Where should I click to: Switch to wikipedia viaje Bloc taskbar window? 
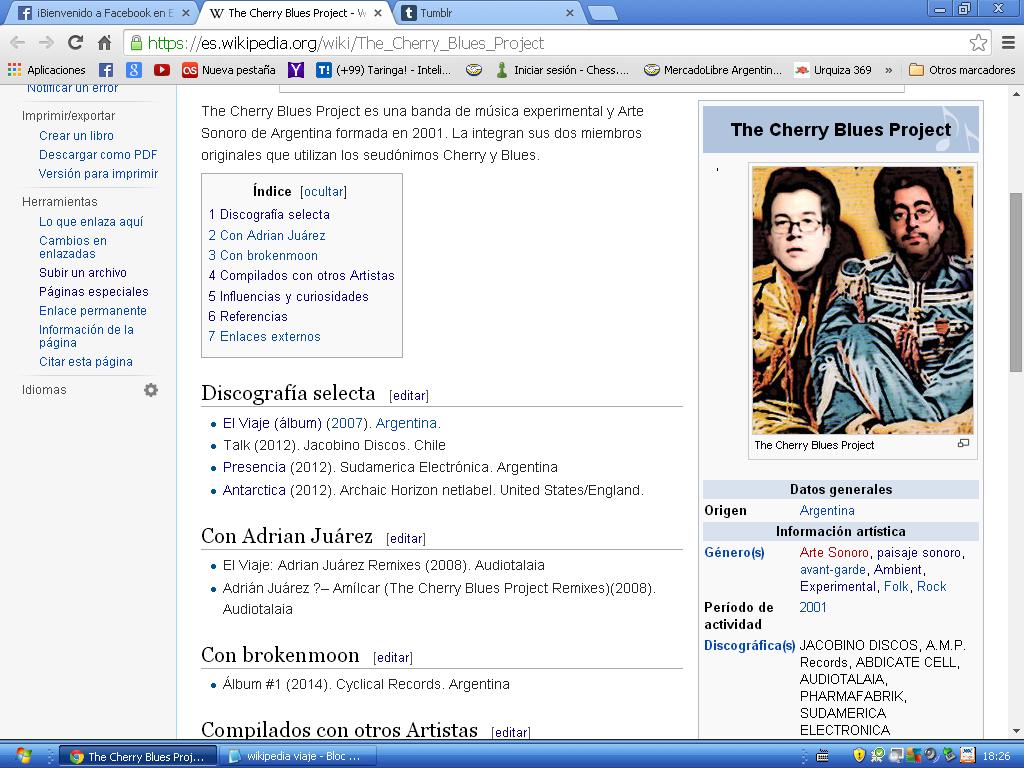297,756
